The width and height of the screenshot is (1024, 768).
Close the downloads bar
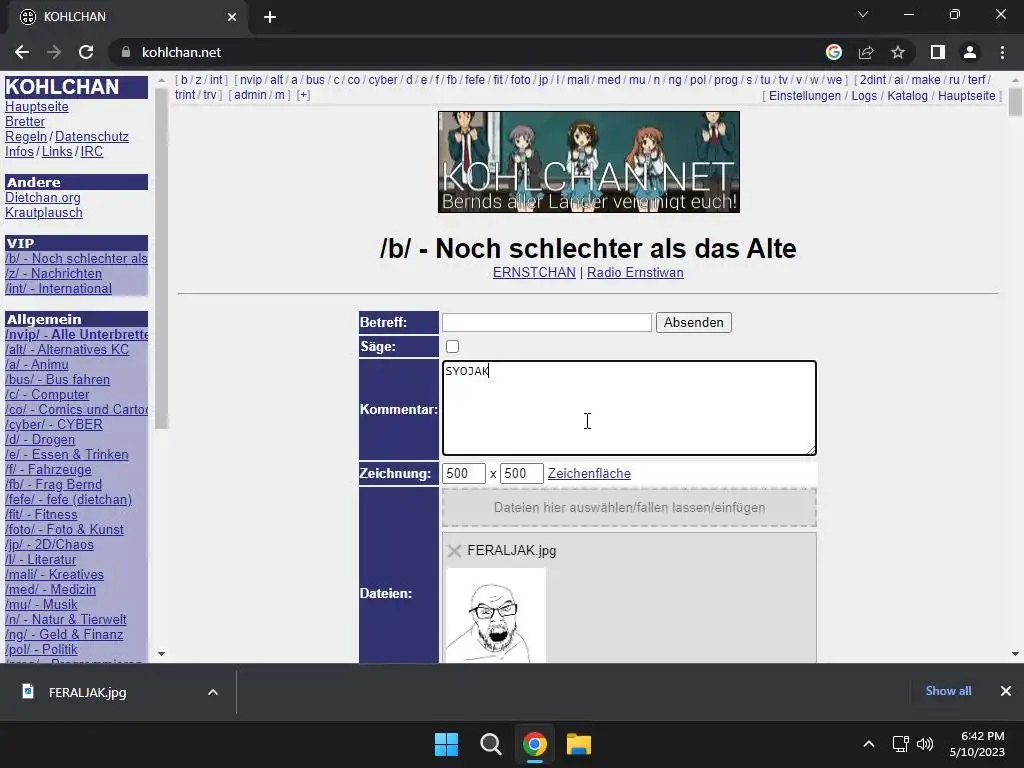pos(1006,691)
